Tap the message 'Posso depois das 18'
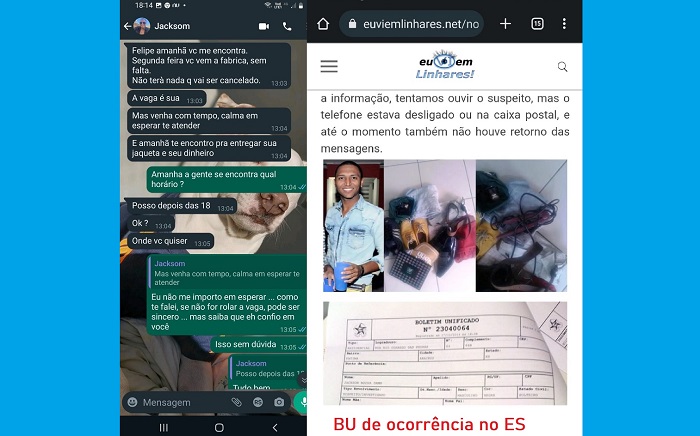Screen dimensions: 700x436 pyautogui.click(x=182, y=206)
